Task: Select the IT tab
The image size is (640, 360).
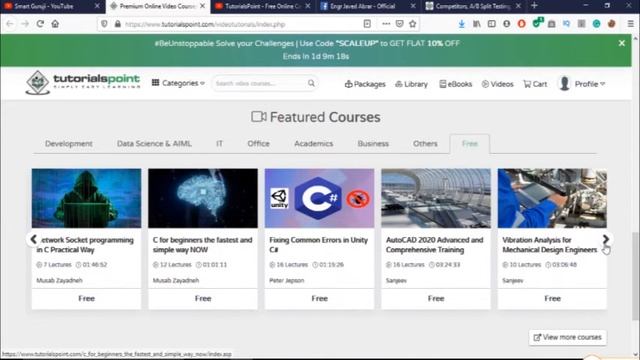Action: (x=219, y=144)
